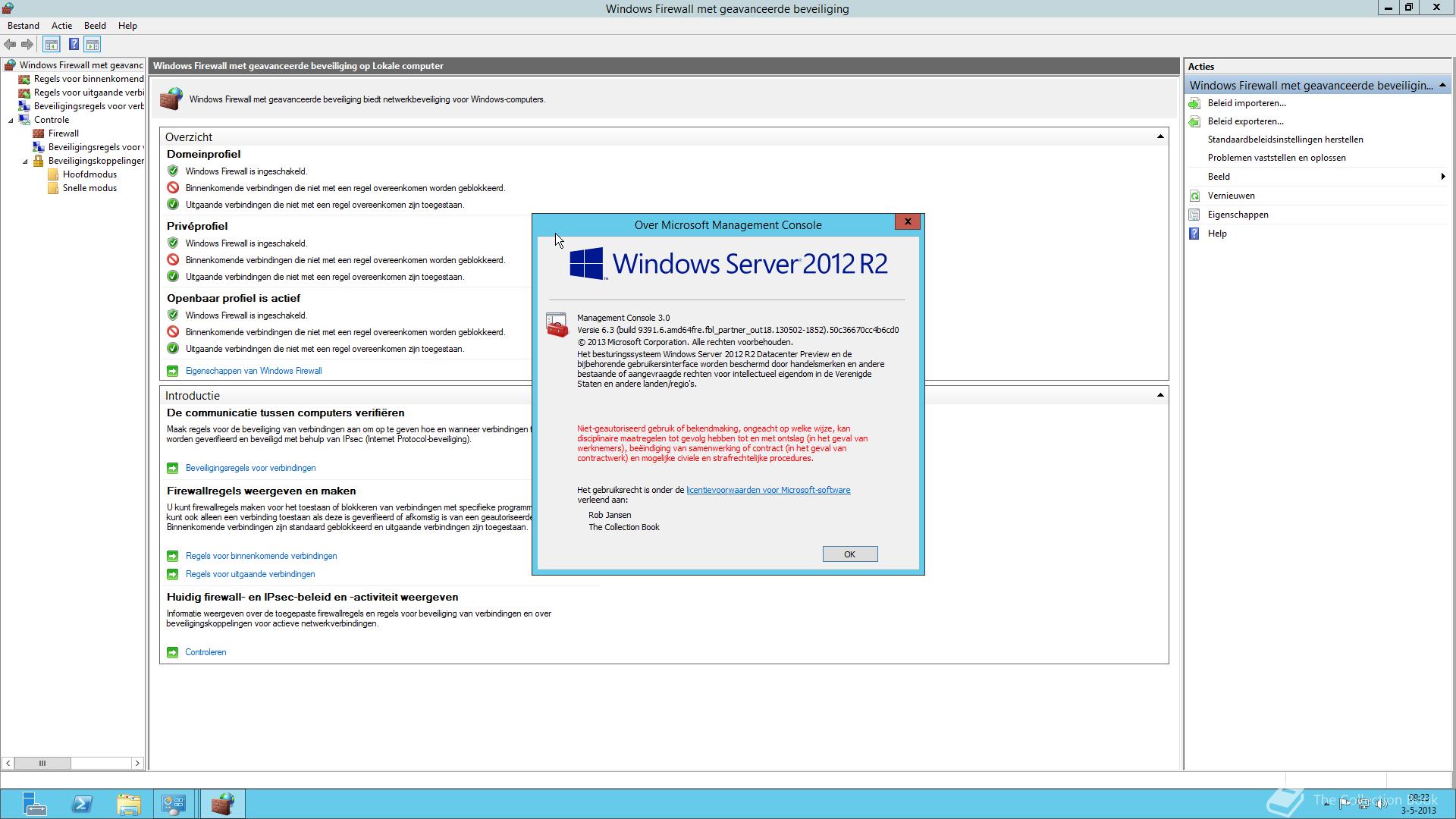Screen dimensions: 1456x819
Task: Click OK in the About dialog
Action: click(850, 554)
